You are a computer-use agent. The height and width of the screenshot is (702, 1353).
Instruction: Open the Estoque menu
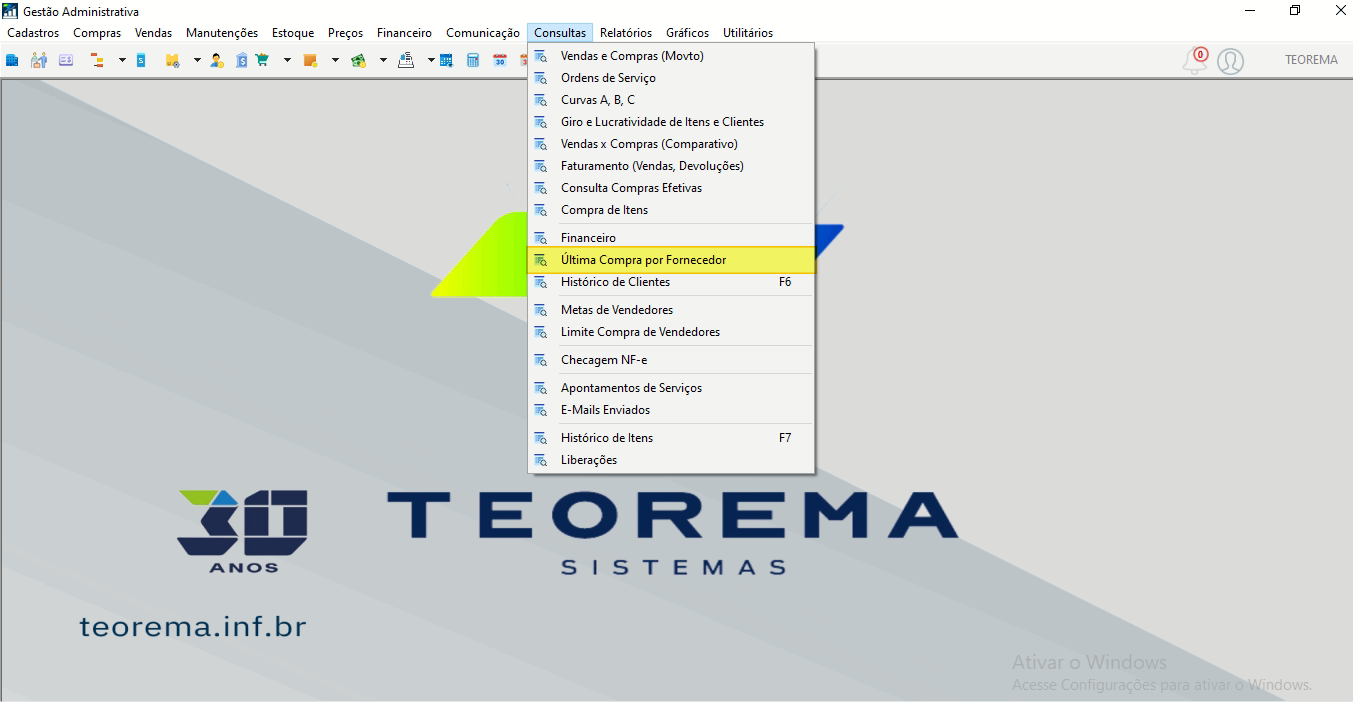[x=293, y=33]
